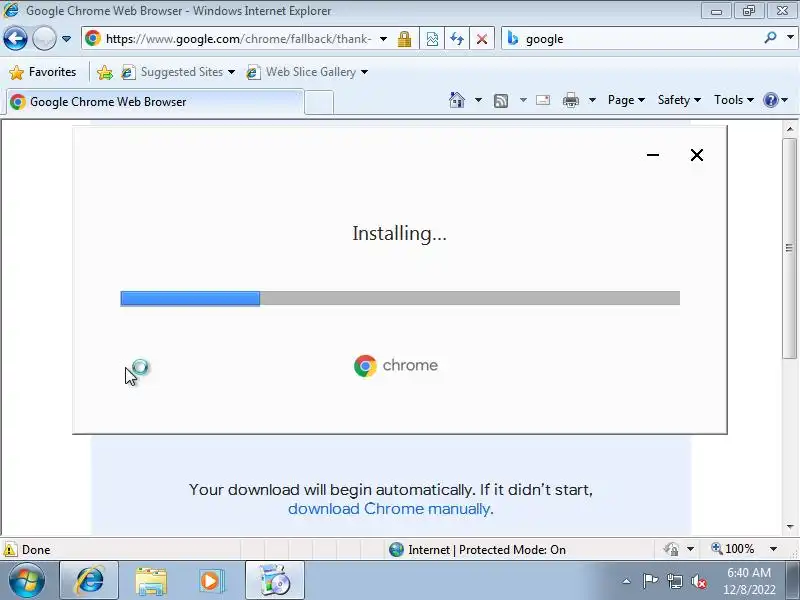The height and width of the screenshot is (600, 800).
Task: Click the taskbar clock 6:40 AM
Action: point(748,572)
